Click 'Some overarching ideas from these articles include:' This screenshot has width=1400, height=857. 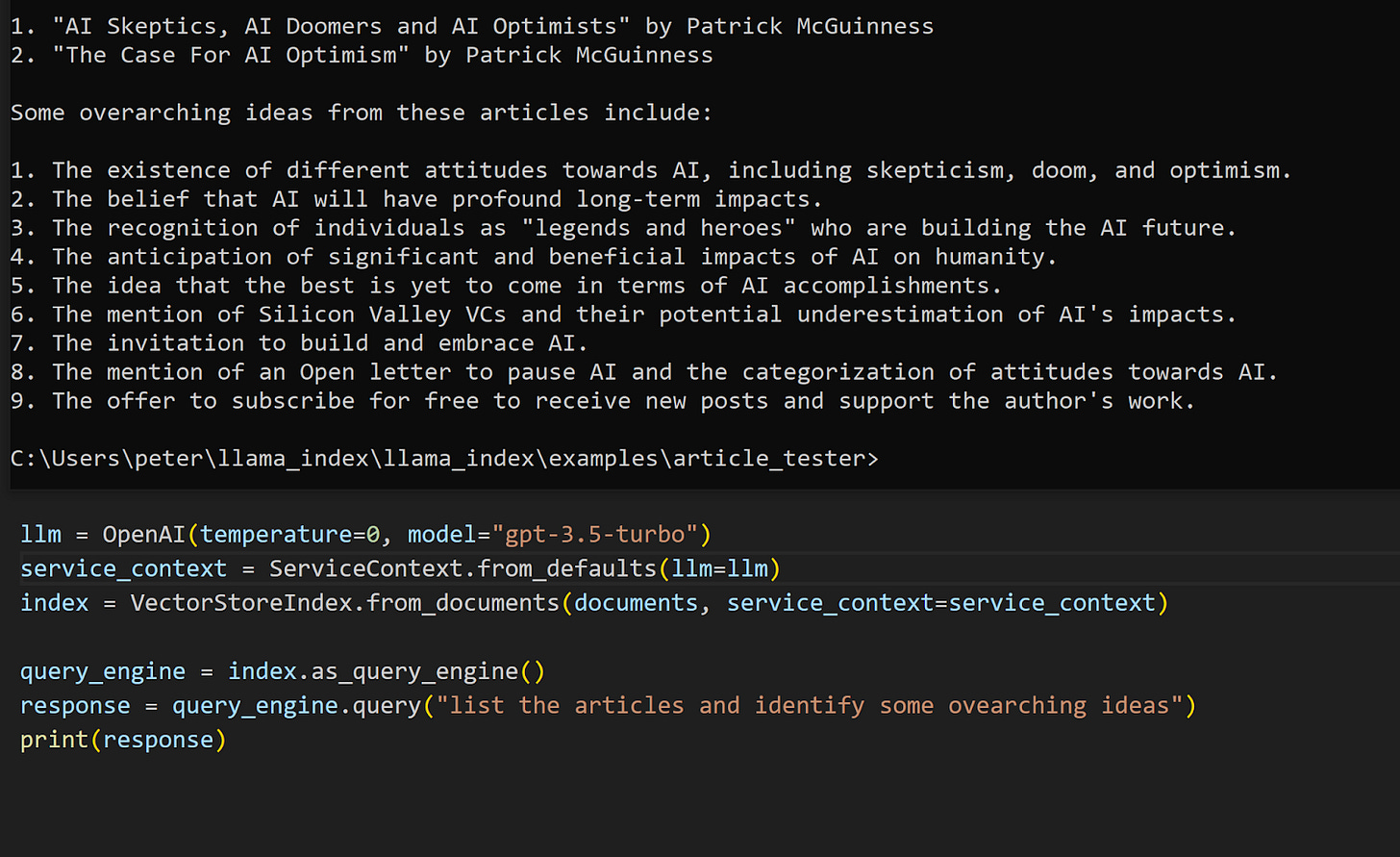coord(362,113)
